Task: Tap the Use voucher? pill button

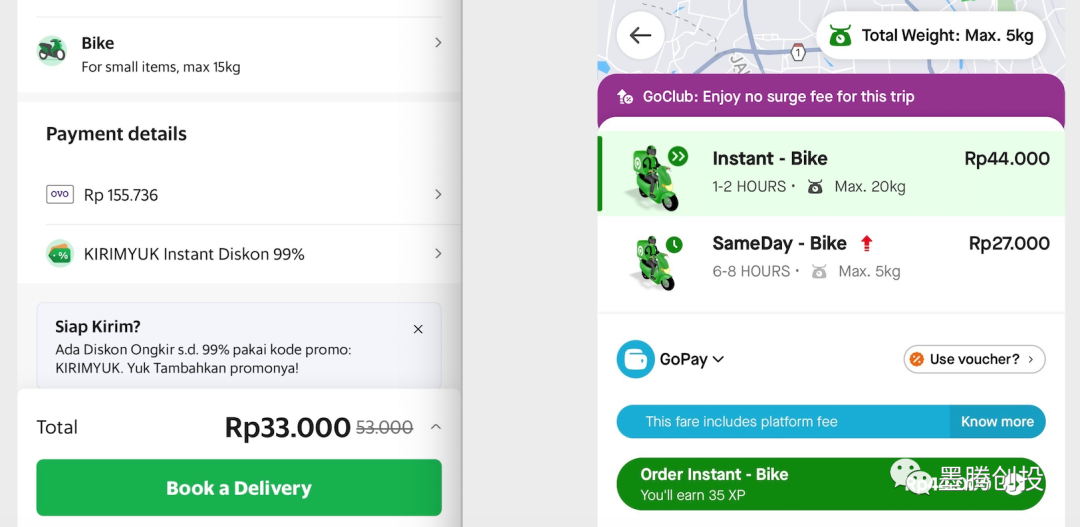Action: tap(974, 359)
